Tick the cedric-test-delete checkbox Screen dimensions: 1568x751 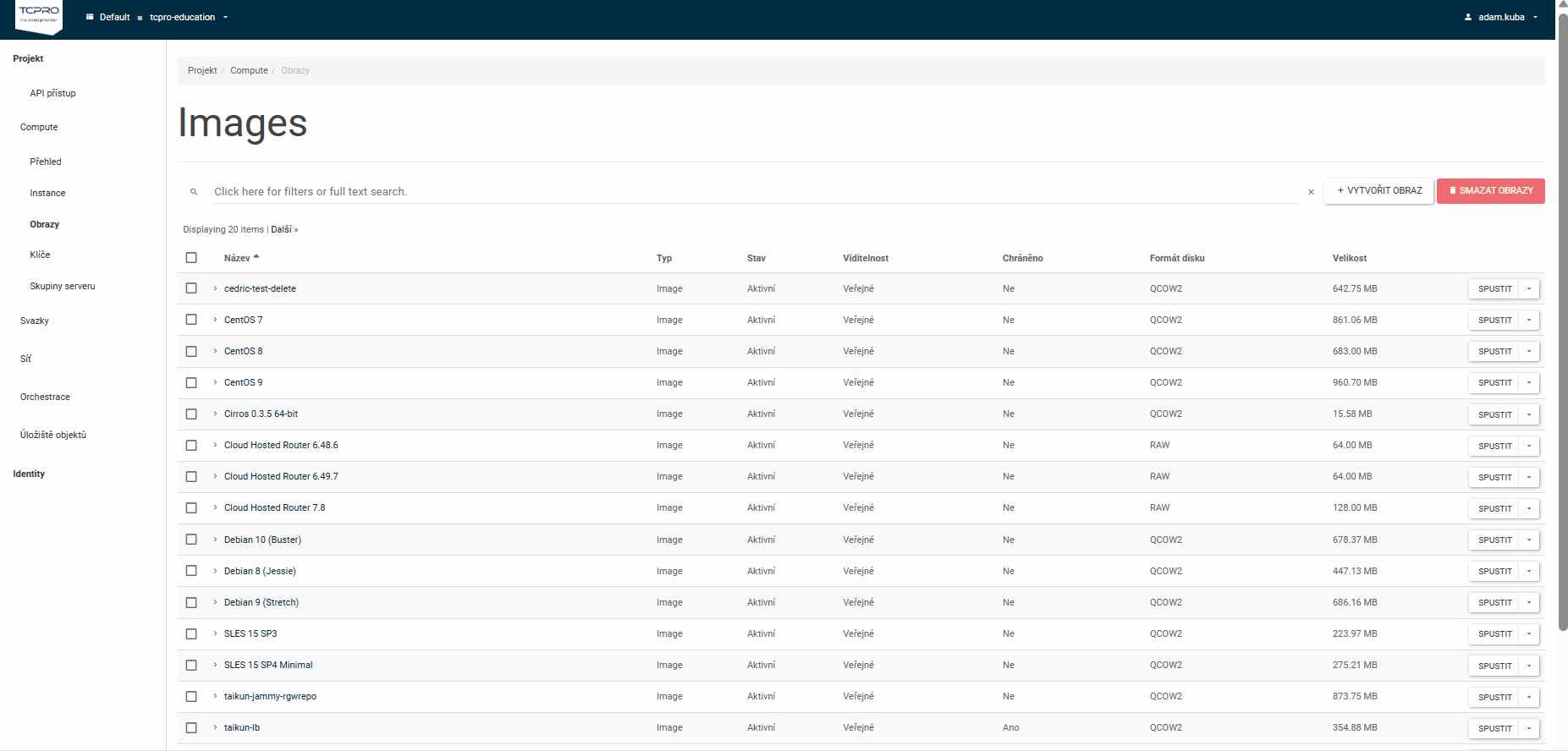click(x=191, y=288)
